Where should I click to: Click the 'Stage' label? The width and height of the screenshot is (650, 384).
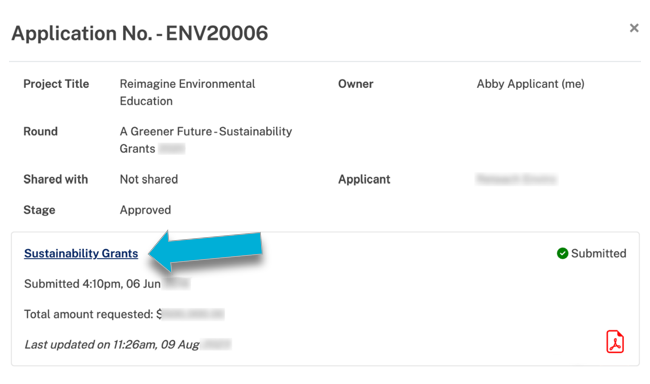click(x=39, y=210)
